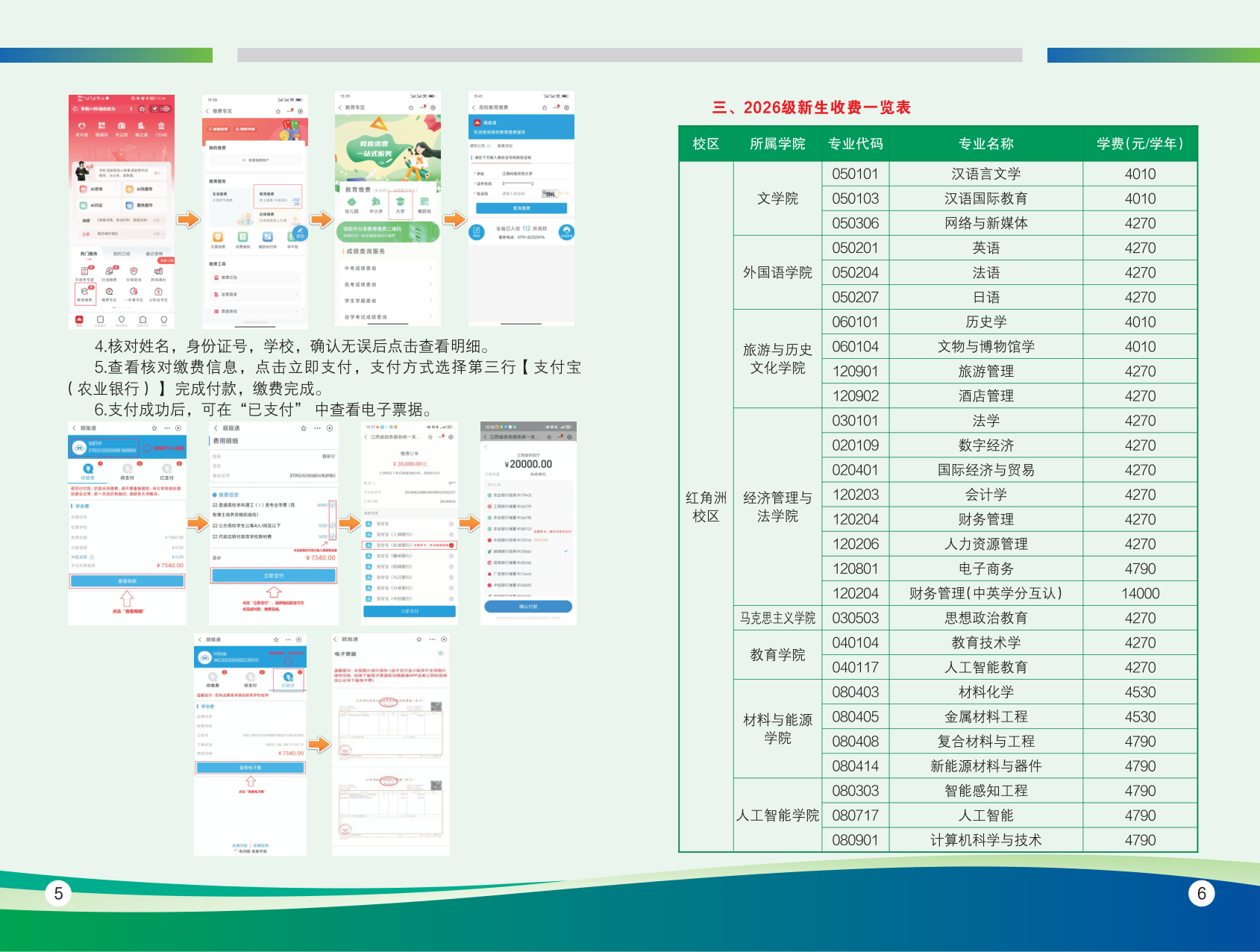Tap the blue 已支付 icon in the last-row screenshot
Viewport: 1260px width, 952px height.
[x=288, y=677]
